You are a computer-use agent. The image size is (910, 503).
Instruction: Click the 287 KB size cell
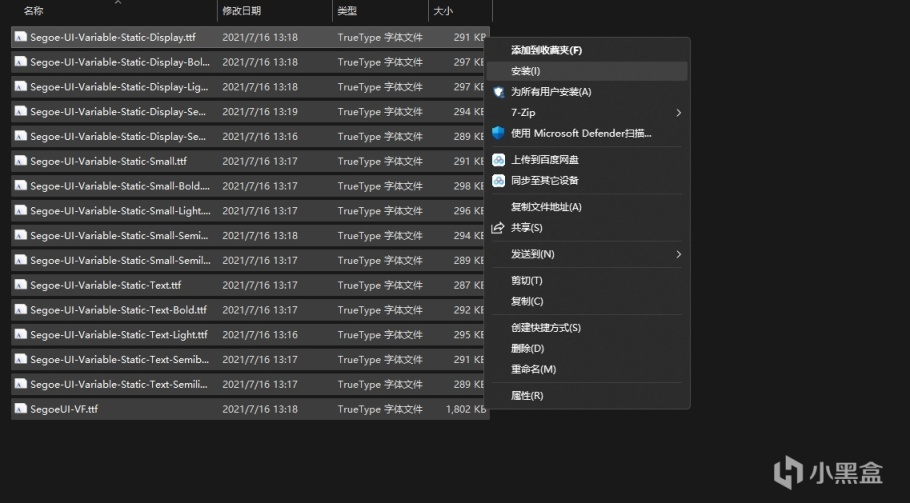pos(470,285)
